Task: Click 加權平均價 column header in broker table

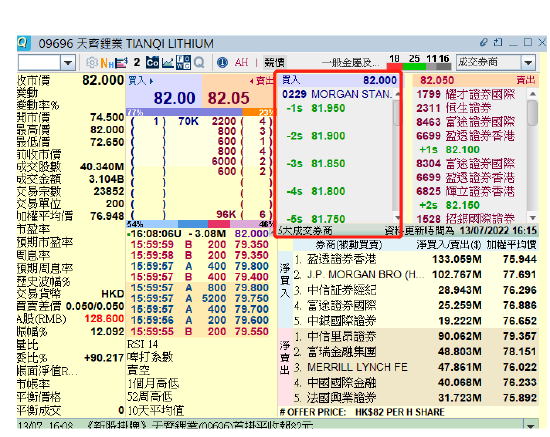Action: point(511,245)
